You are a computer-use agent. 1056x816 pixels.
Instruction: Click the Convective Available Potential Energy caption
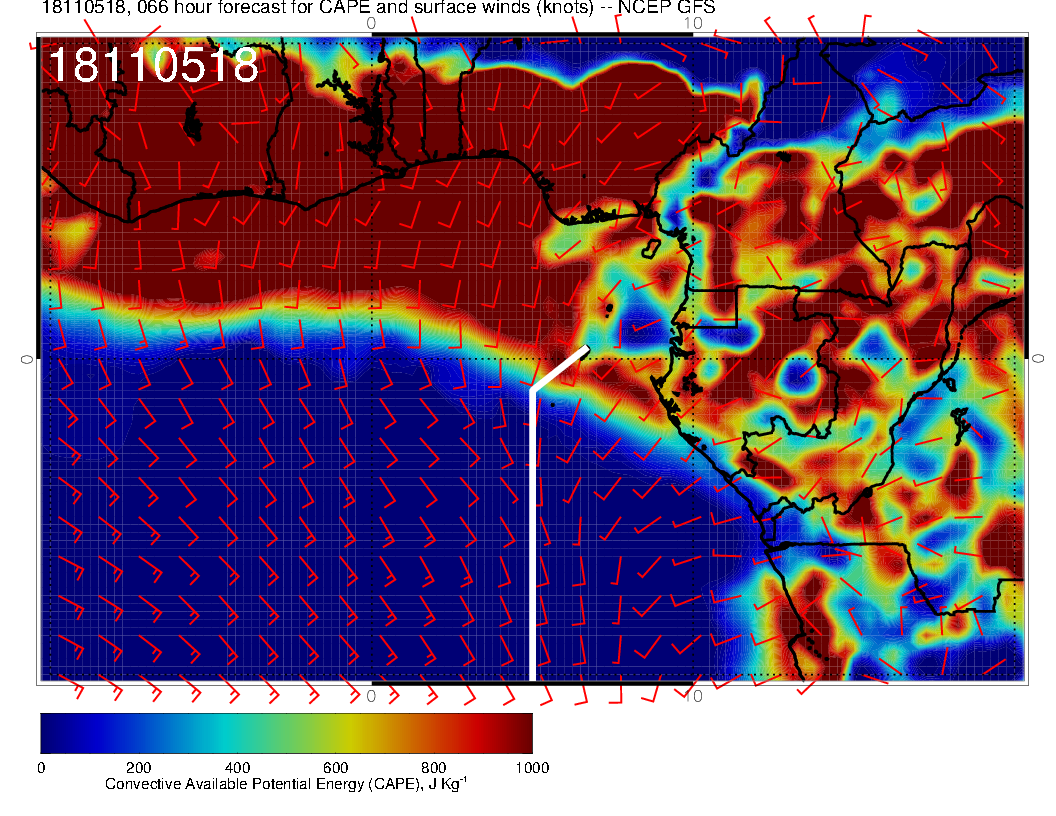(286, 785)
